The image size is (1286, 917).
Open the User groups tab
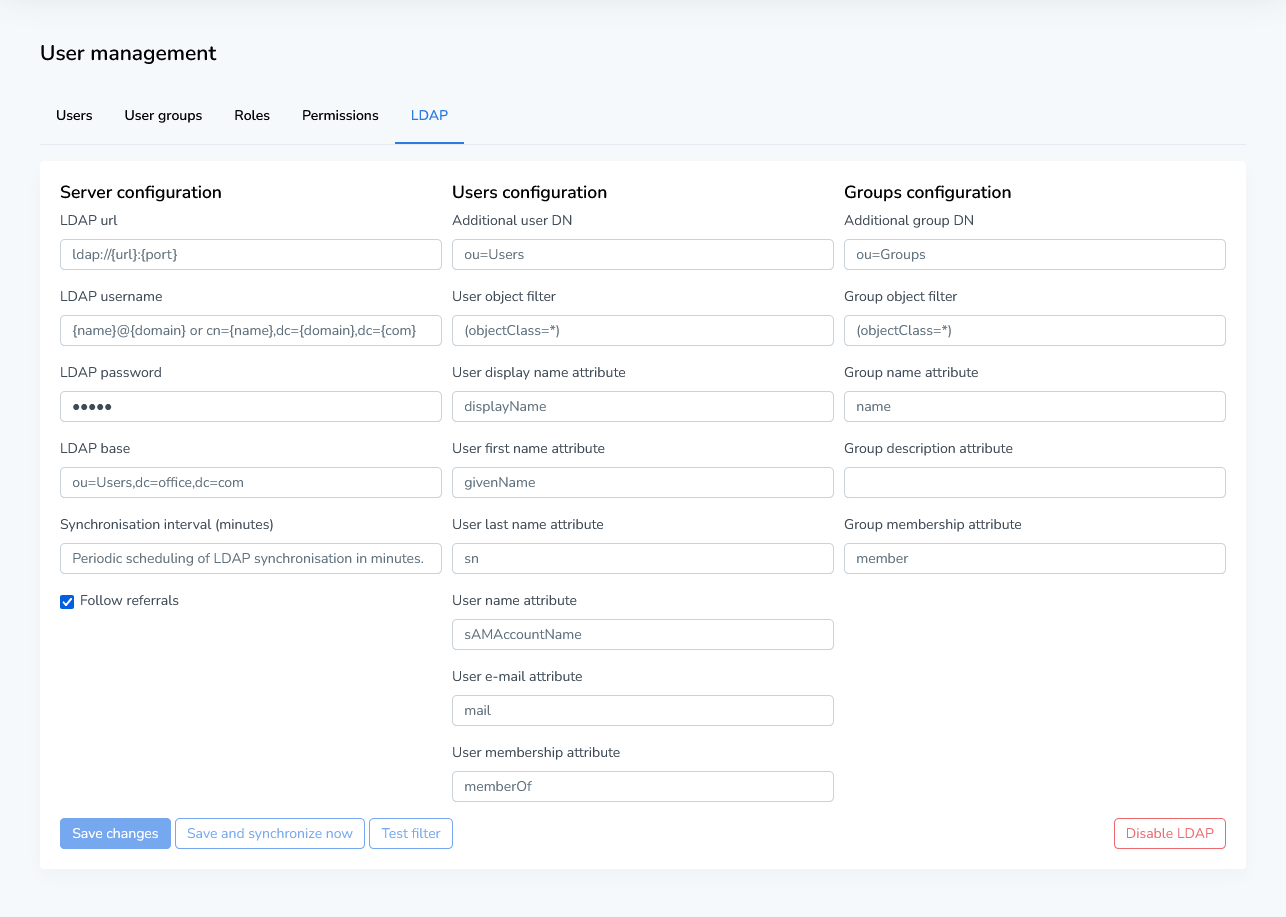(163, 115)
